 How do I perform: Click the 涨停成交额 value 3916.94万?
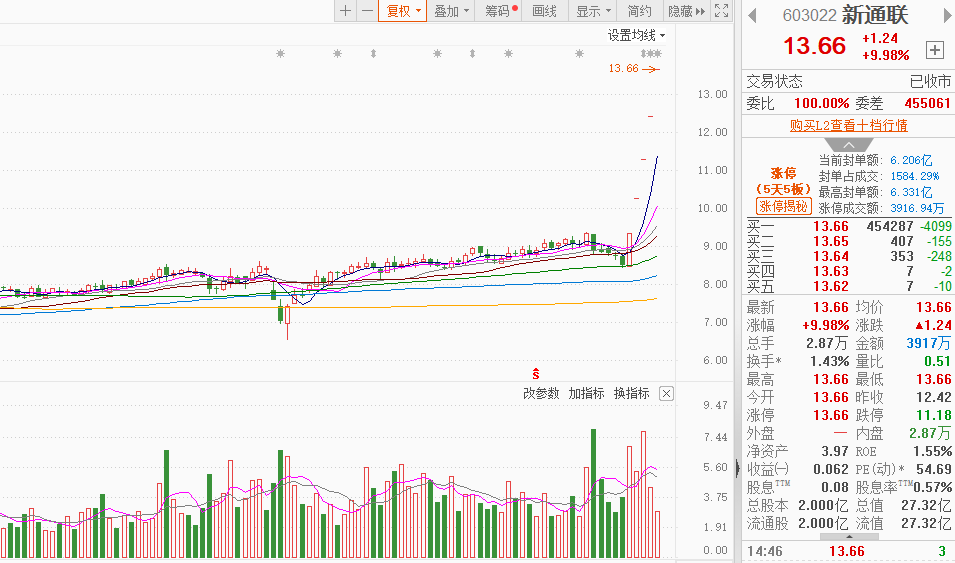click(x=917, y=208)
